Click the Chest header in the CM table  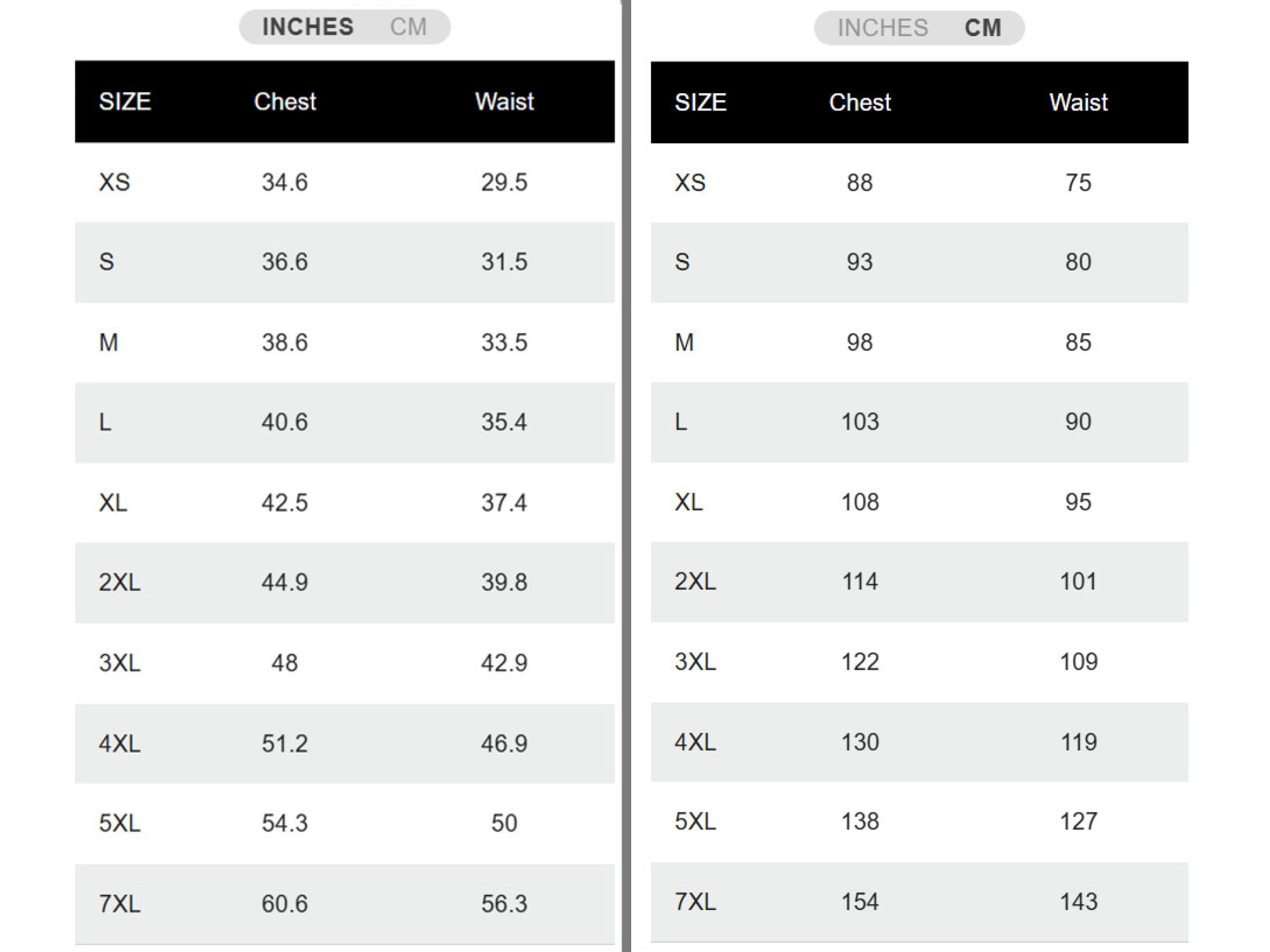click(860, 102)
